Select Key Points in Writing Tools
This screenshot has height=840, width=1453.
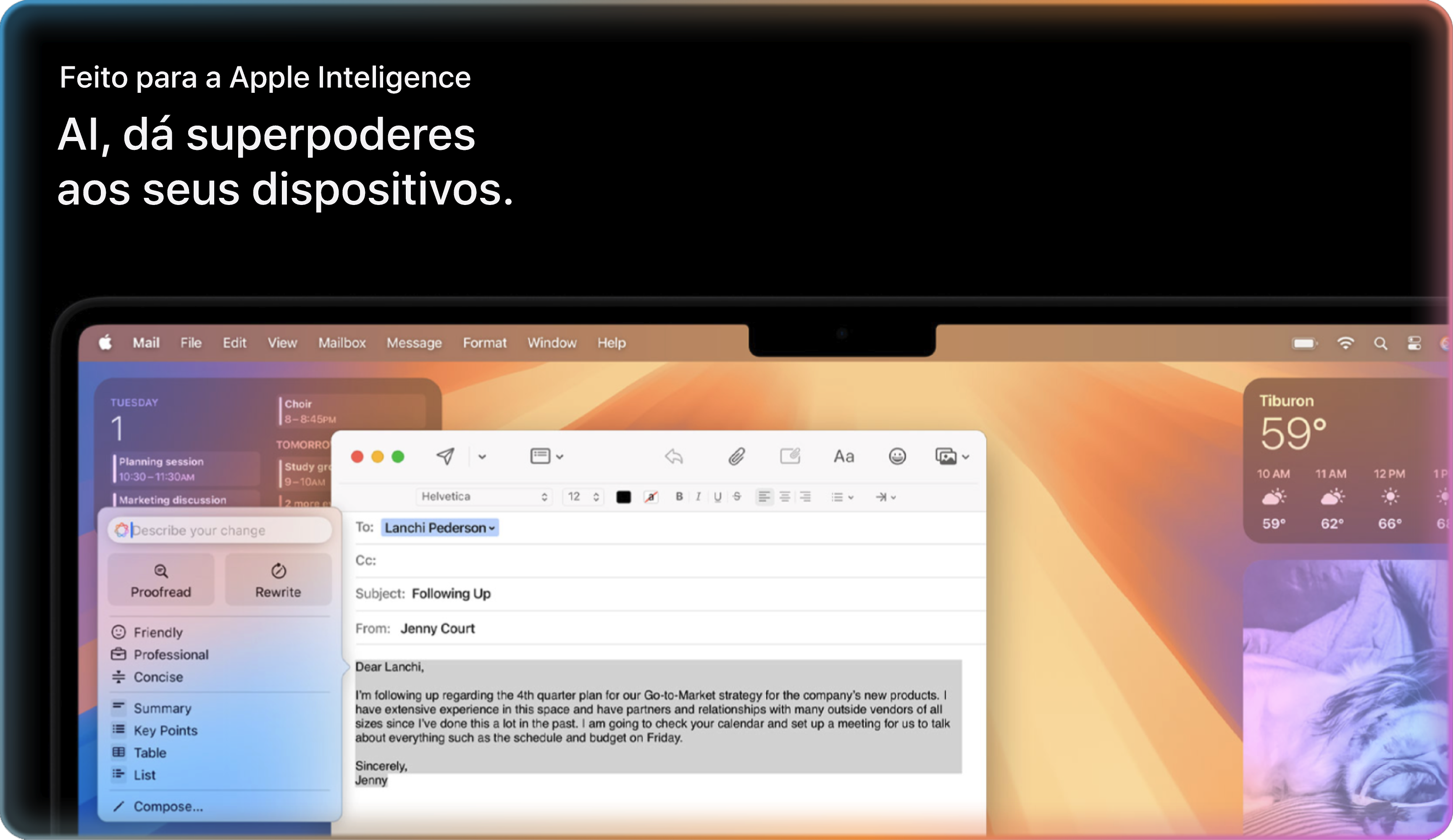click(154, 730)
